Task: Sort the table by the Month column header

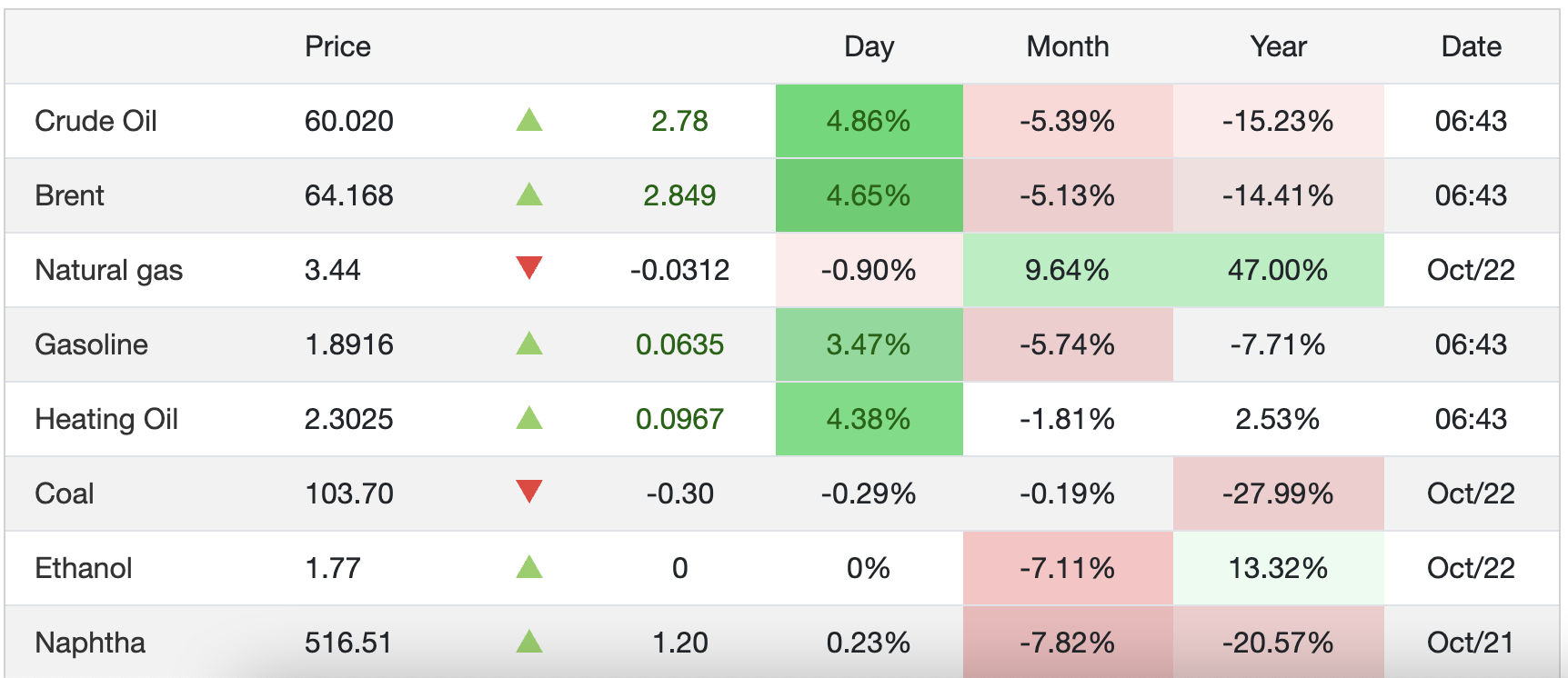Action: click(1068, 46)
